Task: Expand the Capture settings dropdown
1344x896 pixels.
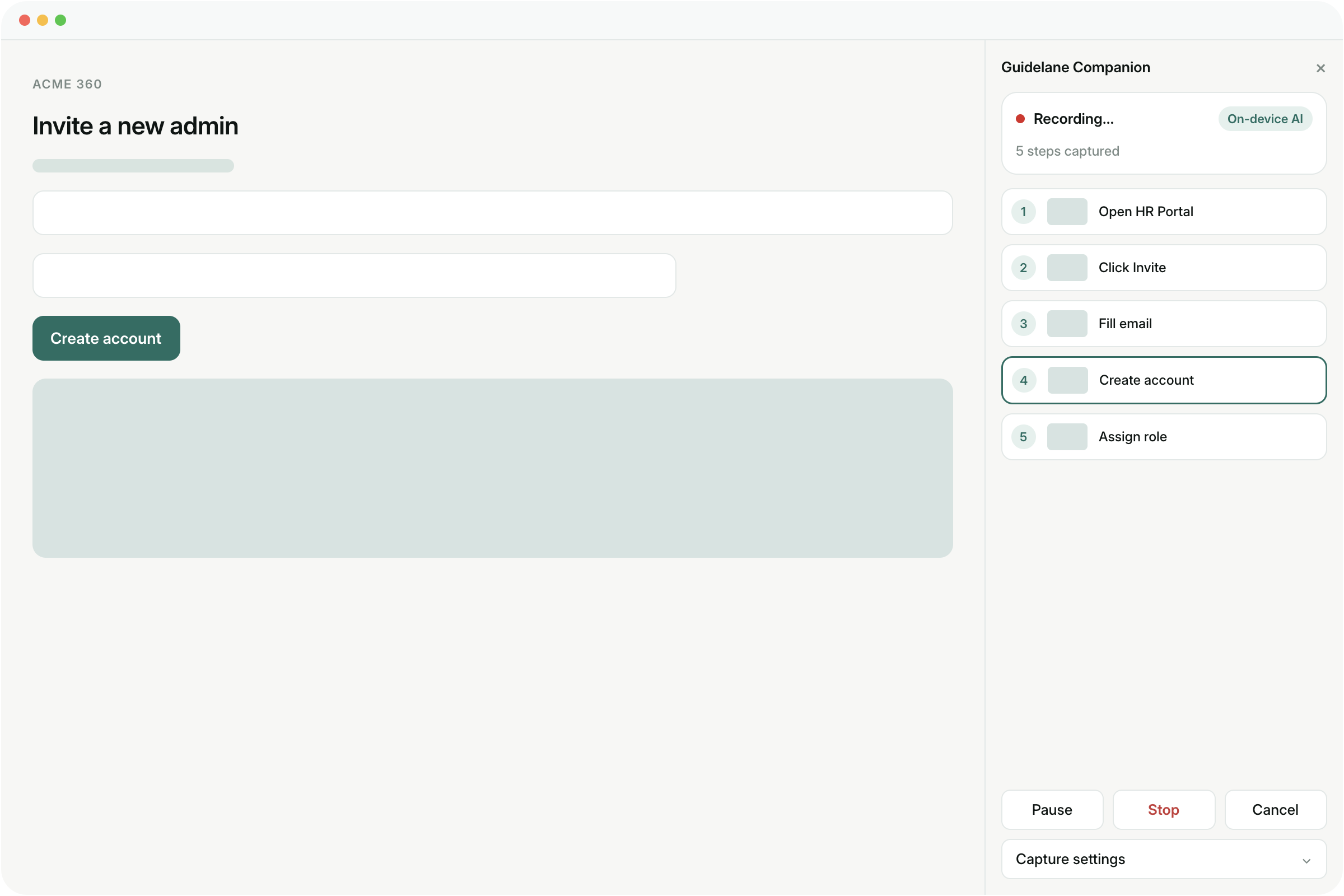Action: tap(1164, 859)
